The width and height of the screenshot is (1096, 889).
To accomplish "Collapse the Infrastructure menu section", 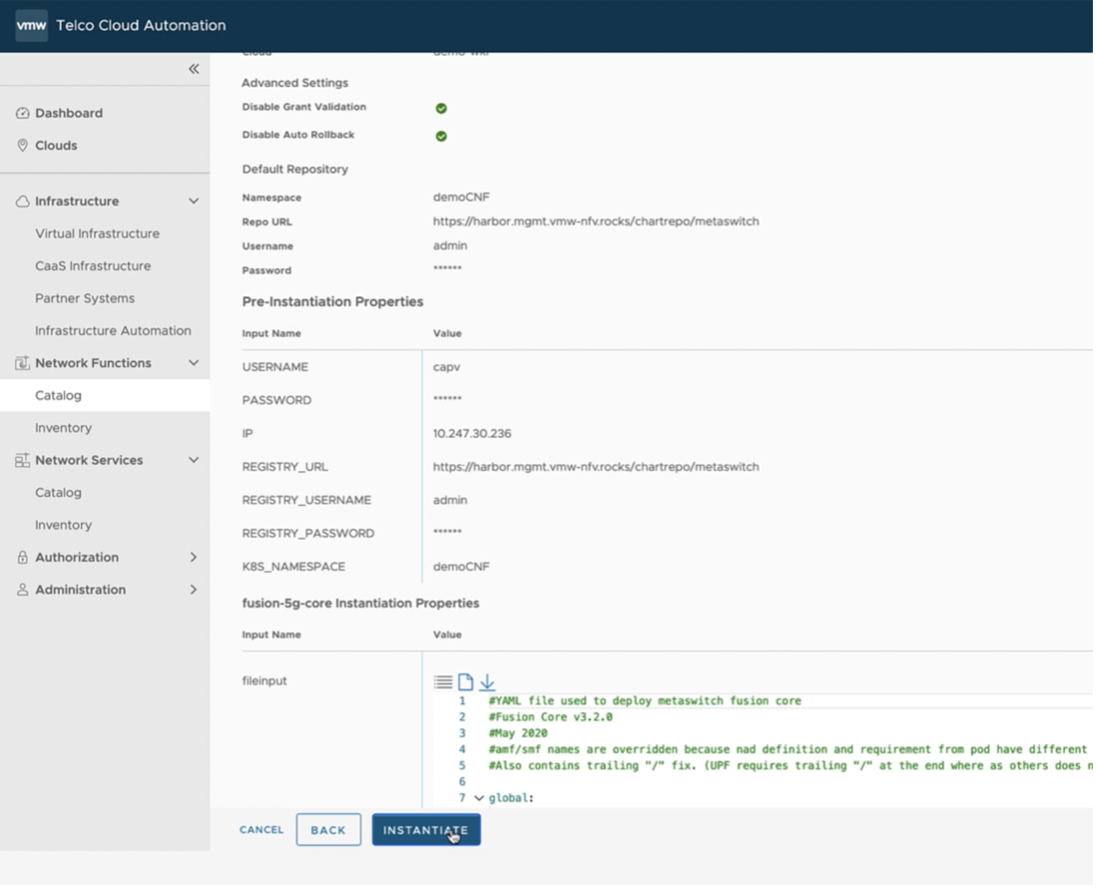I will [194, 201].
